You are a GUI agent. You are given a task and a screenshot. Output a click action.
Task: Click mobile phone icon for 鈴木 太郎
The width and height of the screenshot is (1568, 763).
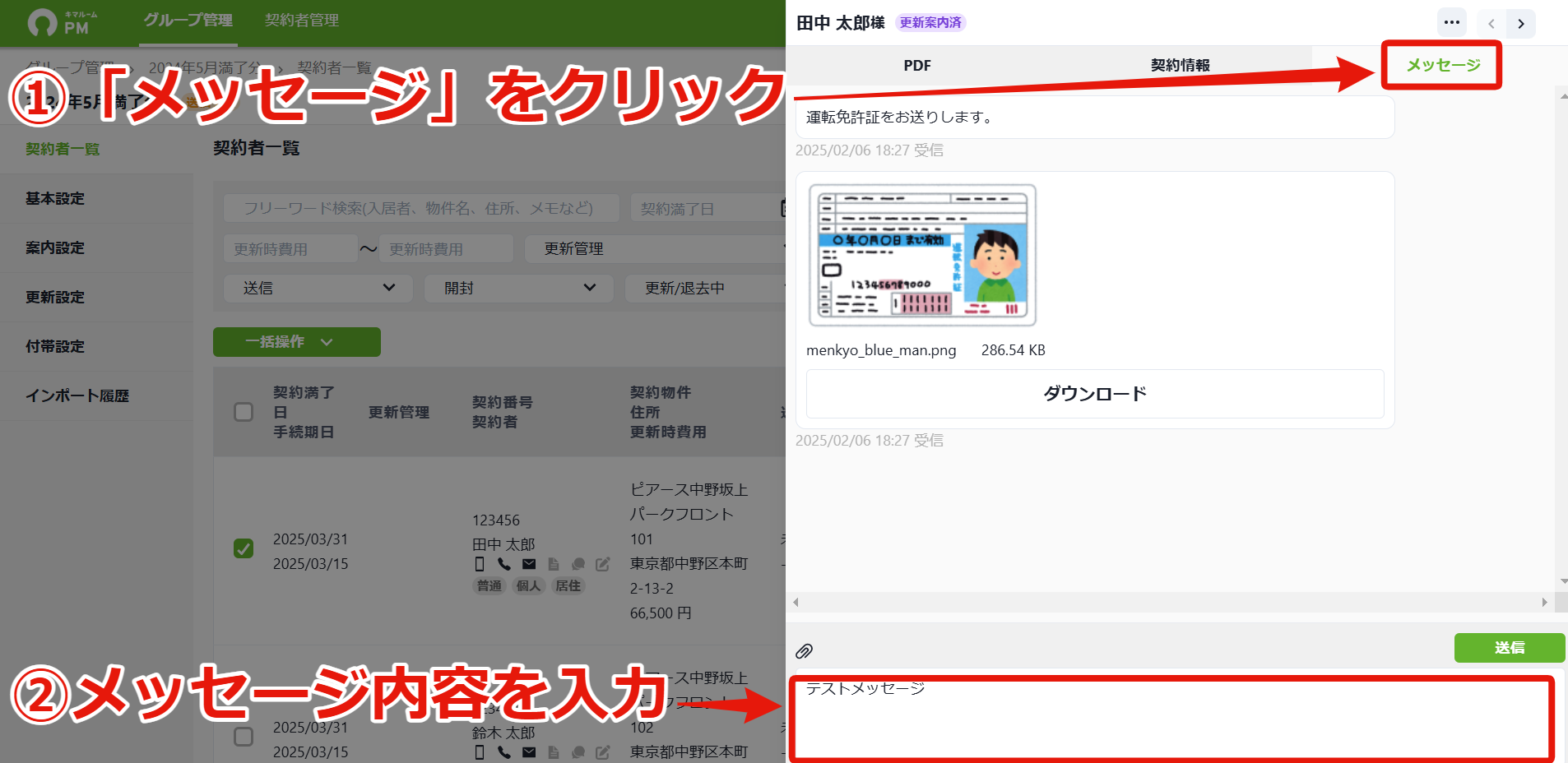pos(480,752)
